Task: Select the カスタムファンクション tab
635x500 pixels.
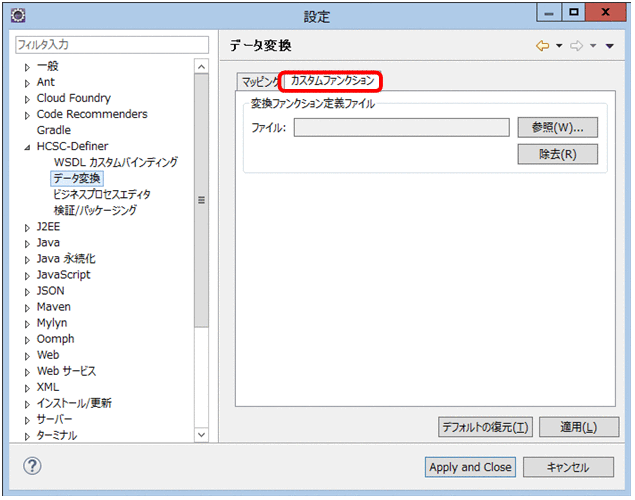Action: [x=332, y=81]
